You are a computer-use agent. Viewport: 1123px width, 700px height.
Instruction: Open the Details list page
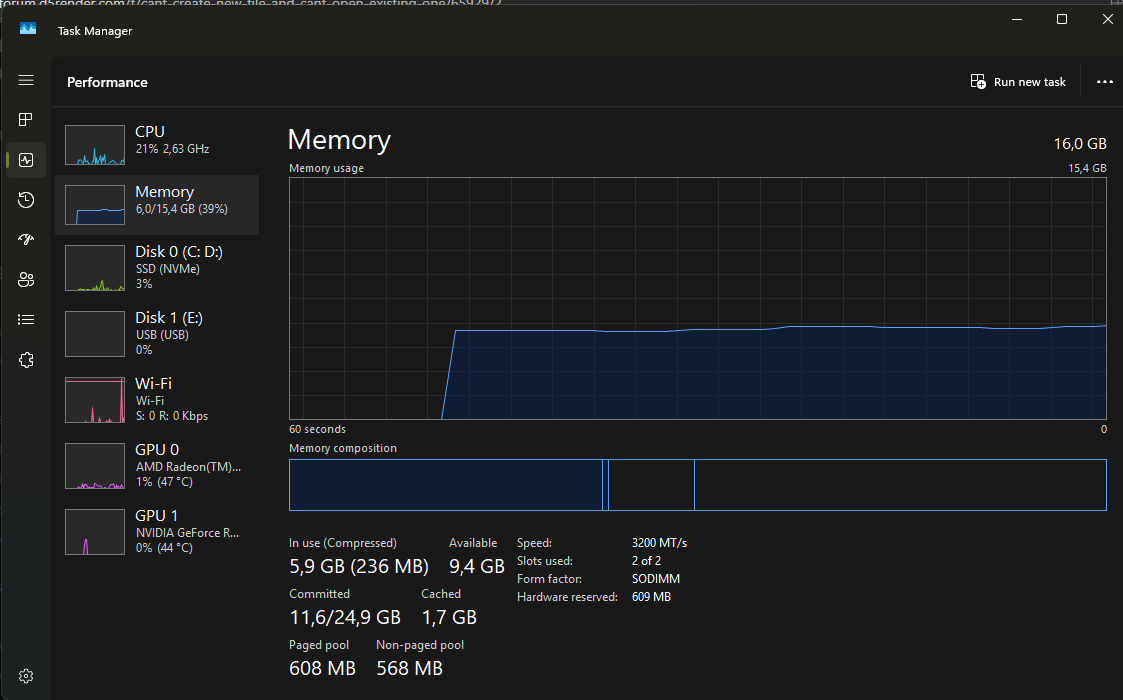click(x=26, y=320)
